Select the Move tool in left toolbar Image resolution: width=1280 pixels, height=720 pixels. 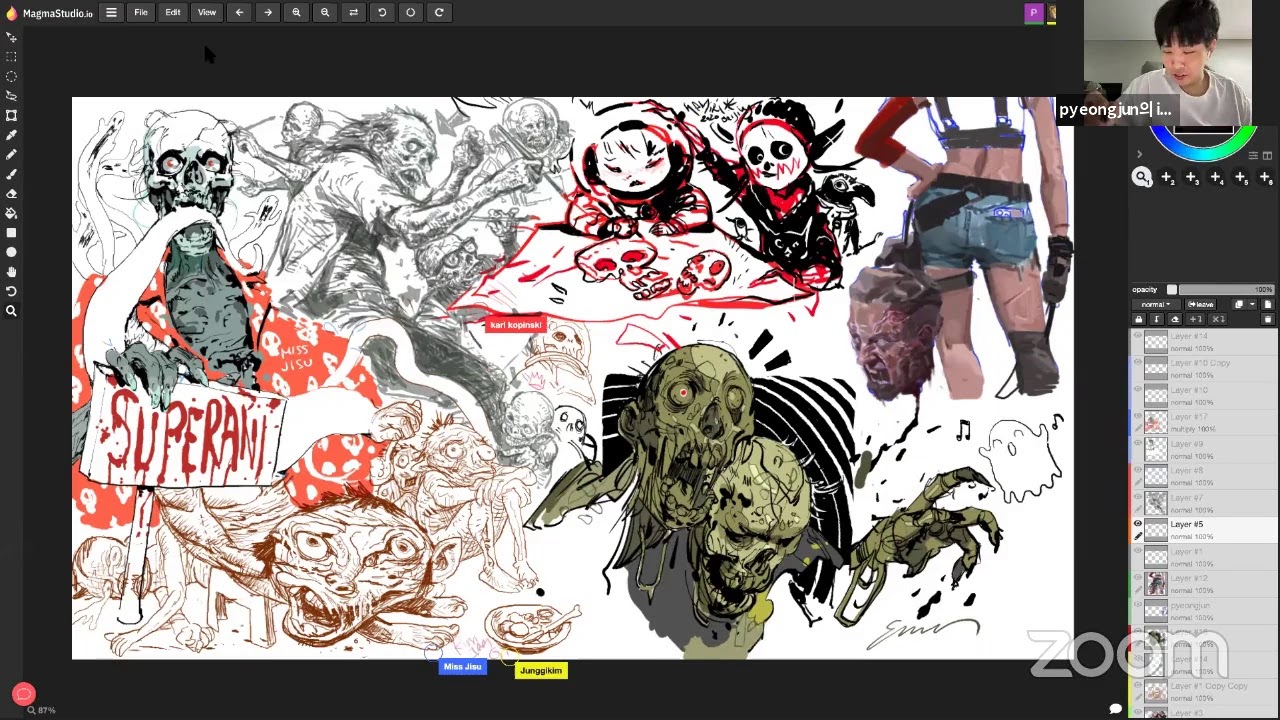[11, 37]
